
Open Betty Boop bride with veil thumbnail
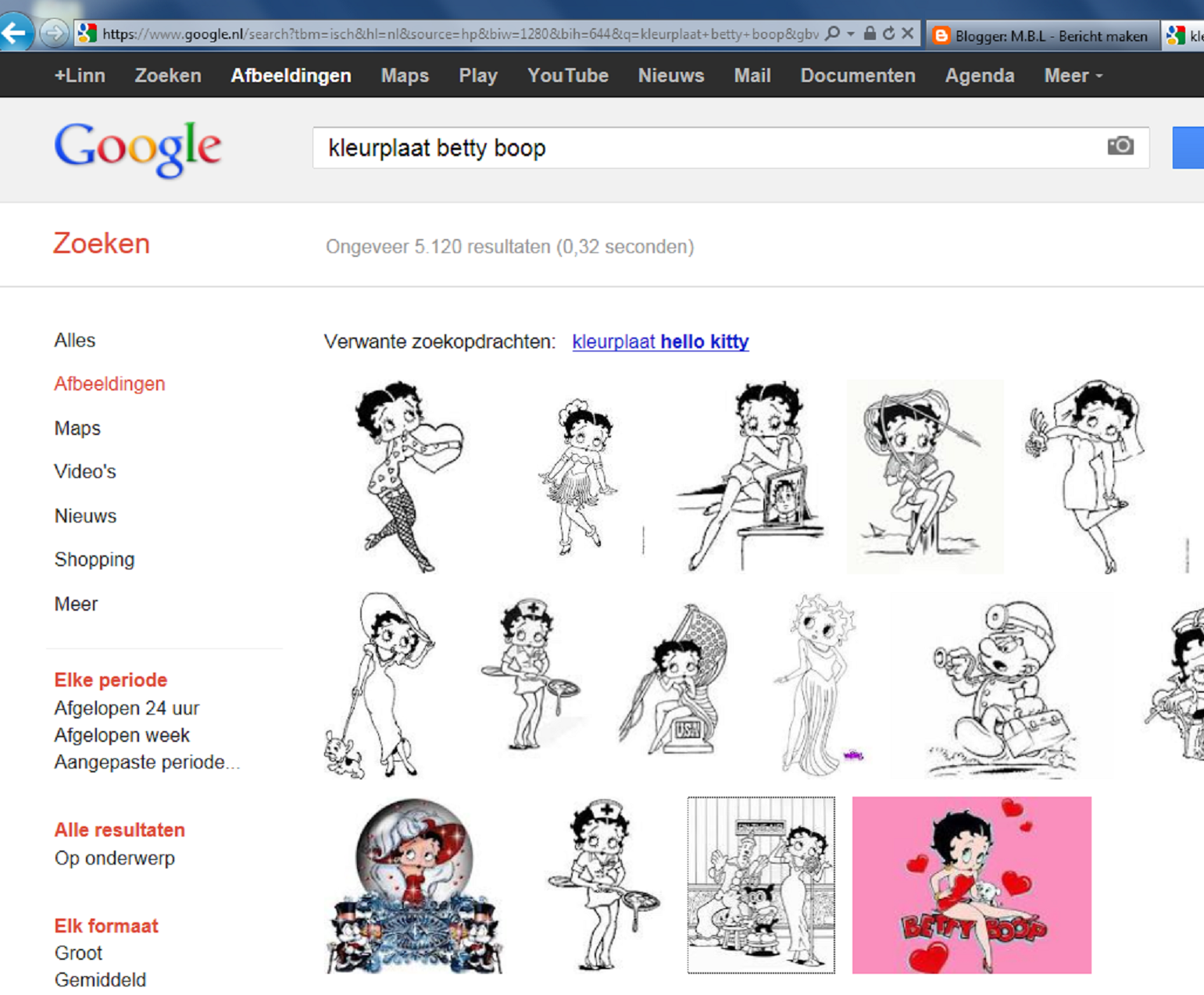(x=1085, y=476)
